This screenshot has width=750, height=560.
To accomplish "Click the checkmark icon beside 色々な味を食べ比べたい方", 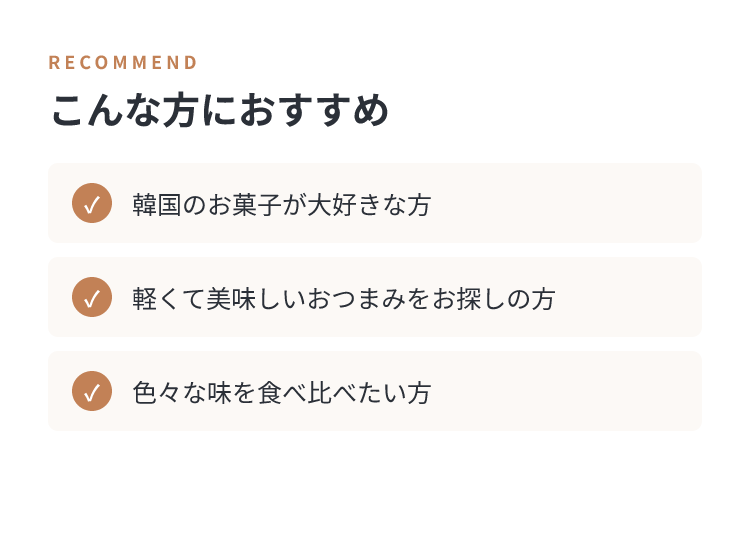I will 92,391.
